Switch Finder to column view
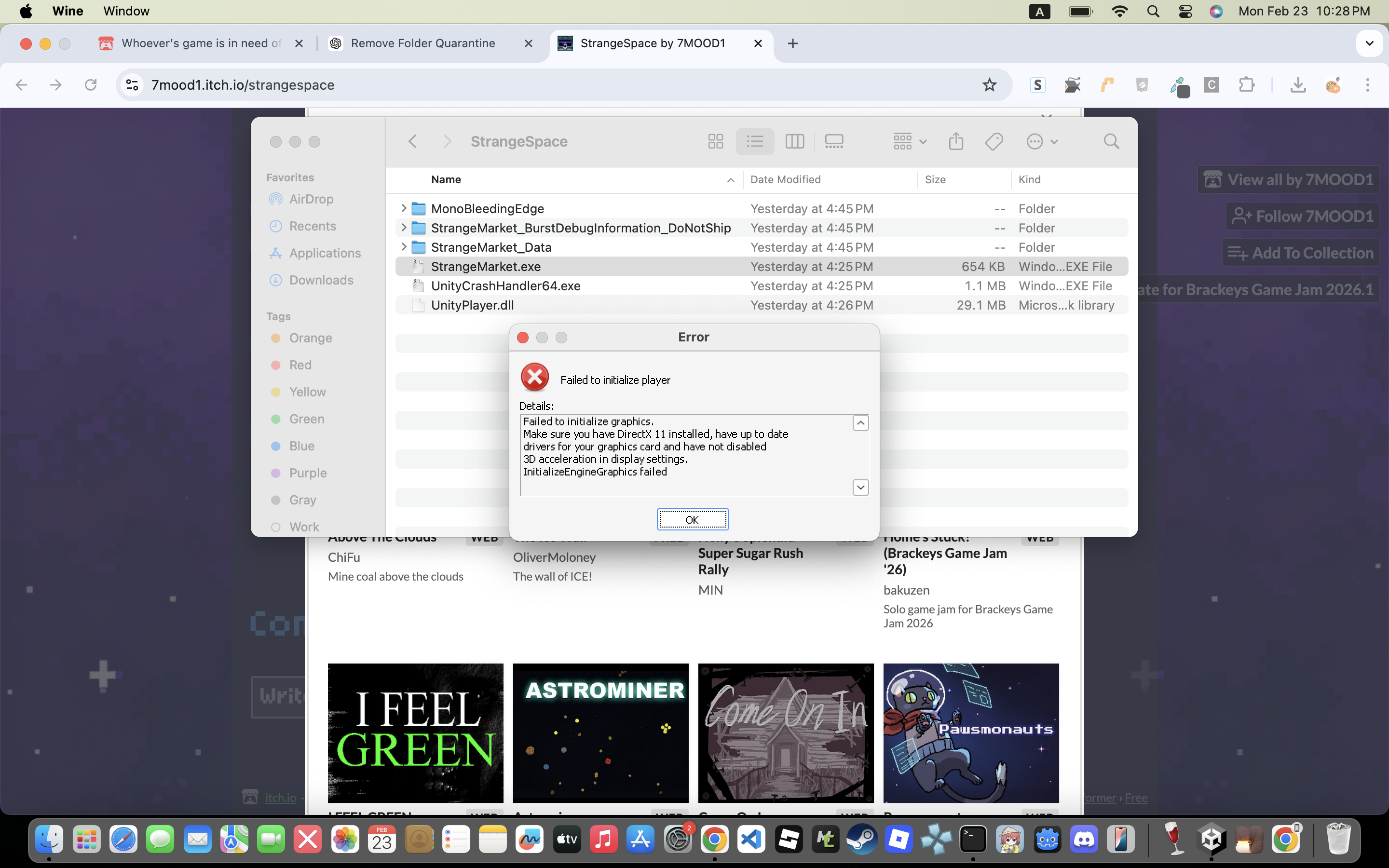Screen dimensions: 1389x868 coord(794,141)
